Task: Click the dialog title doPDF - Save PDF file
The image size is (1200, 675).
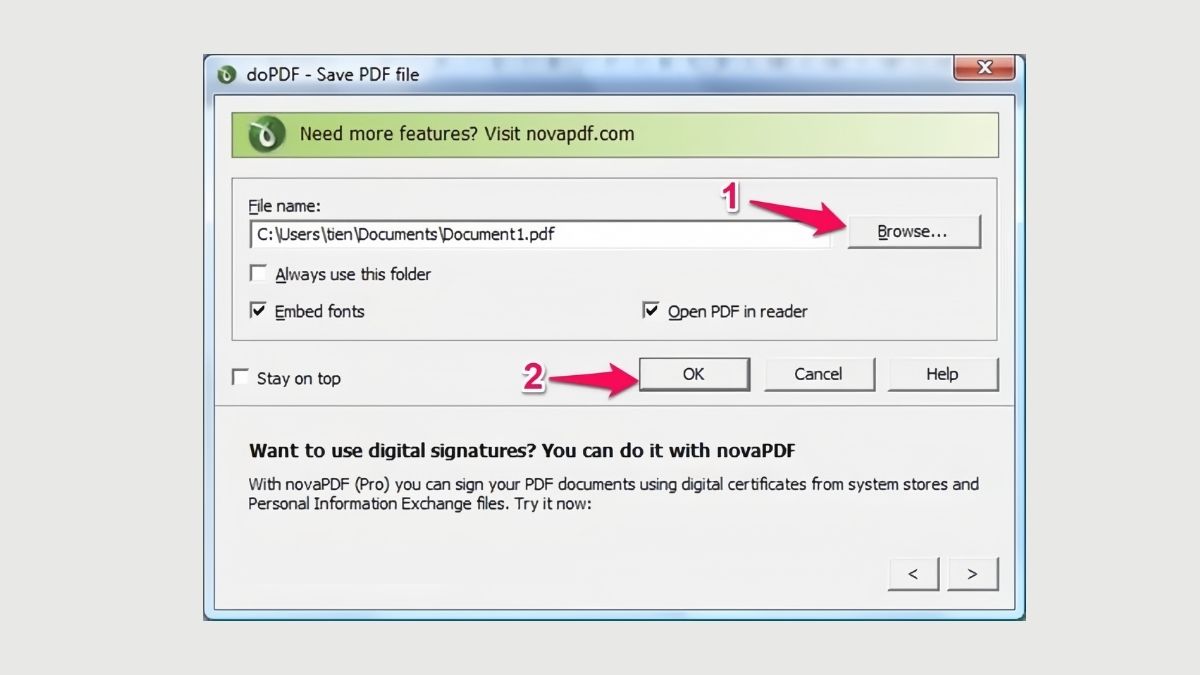Action: point(333,75)
